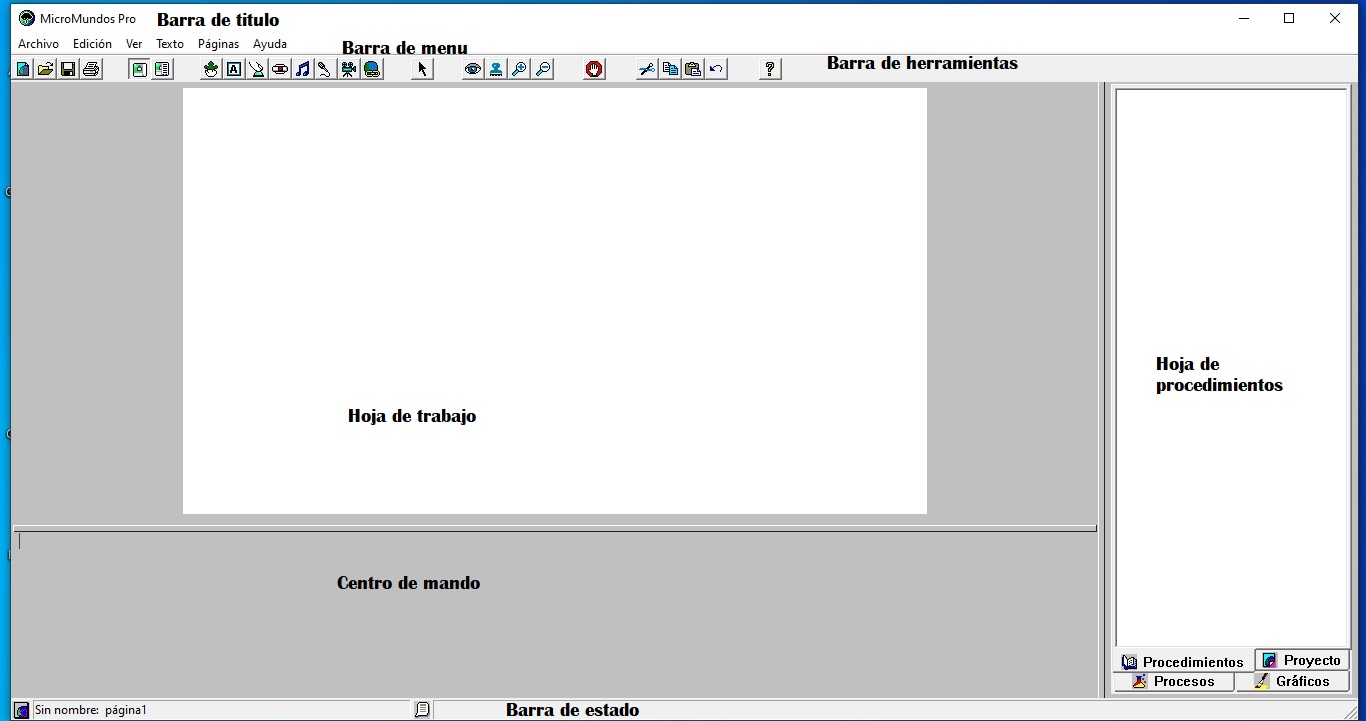Pick the globe hyperlink tool

[372, 69]
